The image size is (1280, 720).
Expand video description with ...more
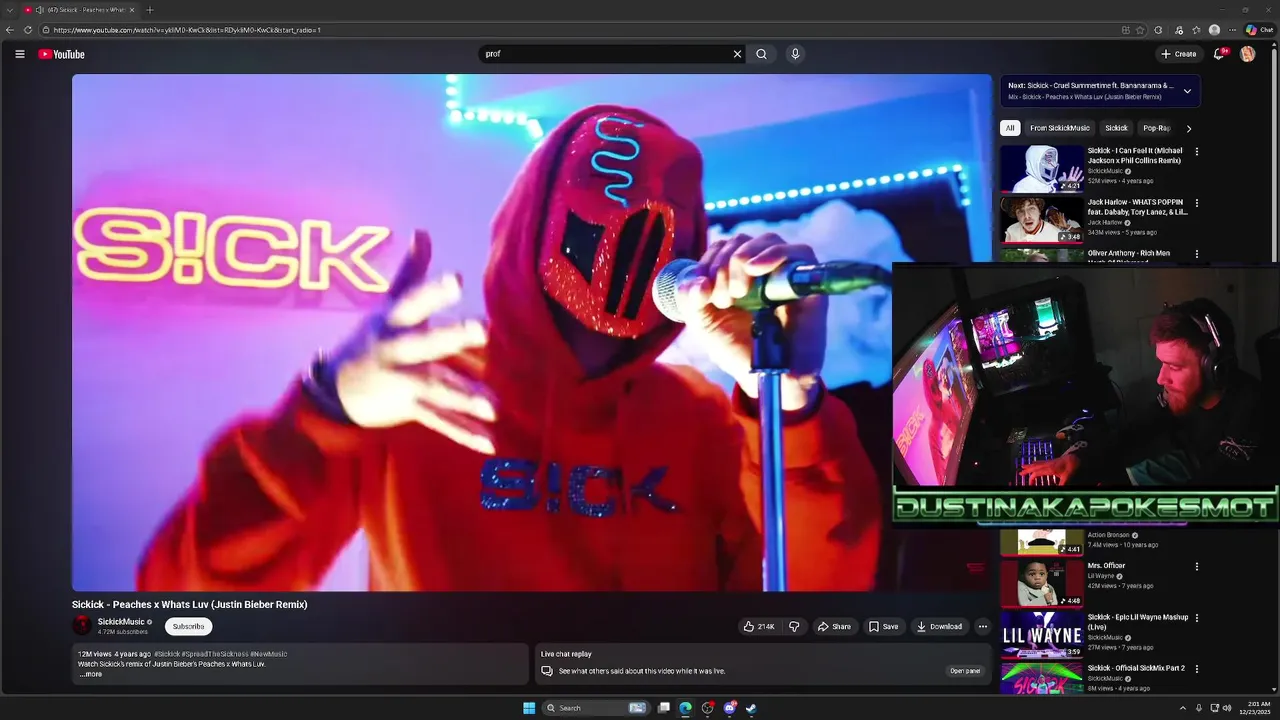coord(91,674)
